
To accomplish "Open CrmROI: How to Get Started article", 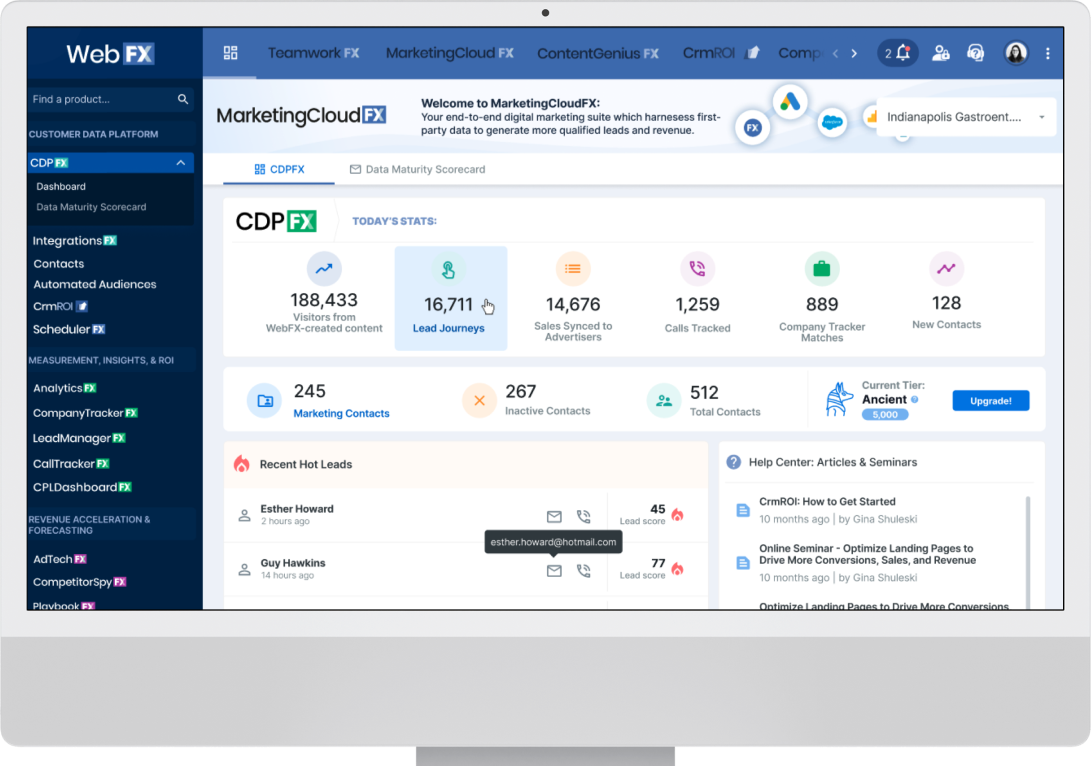I will [827, 502].
